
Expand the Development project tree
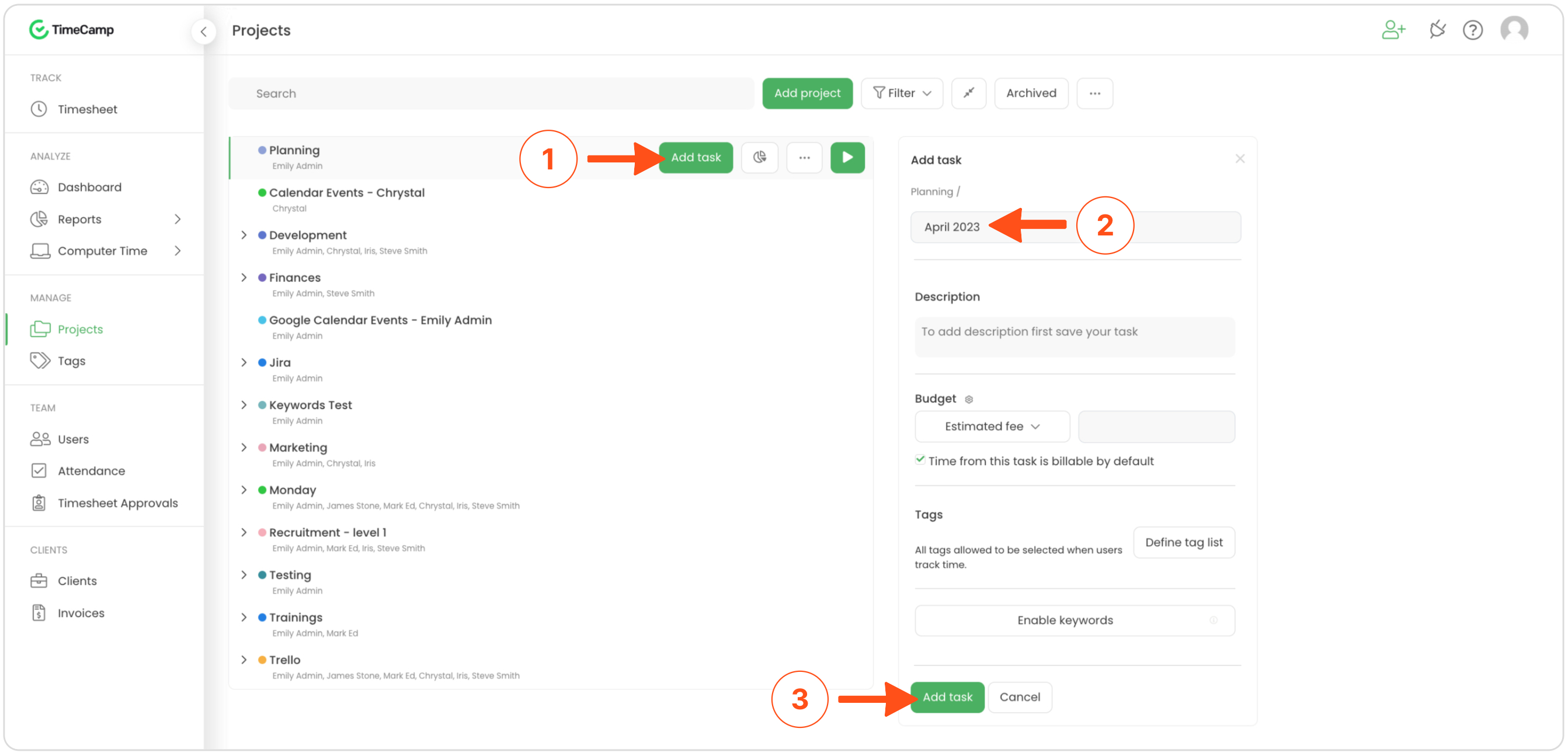pyautogui.click(x=244, y=235)
